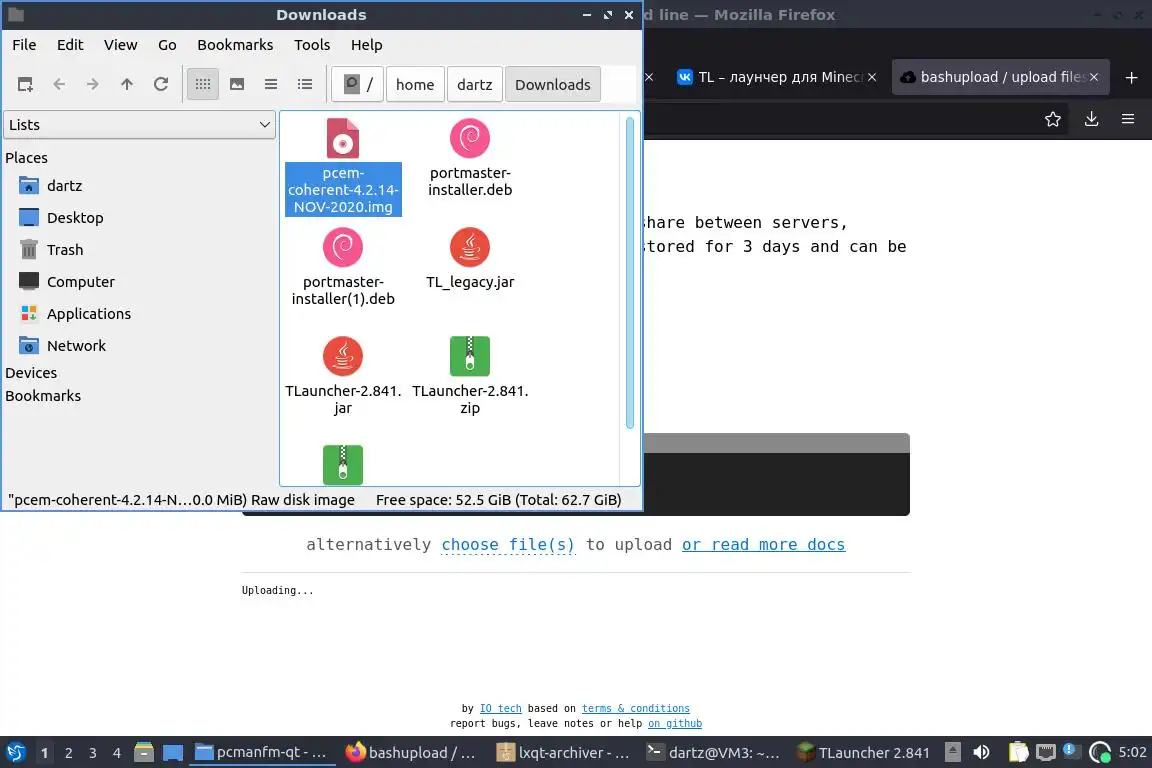Switch to TLauncher 2.841 taskbar window

tap(863, 753)
